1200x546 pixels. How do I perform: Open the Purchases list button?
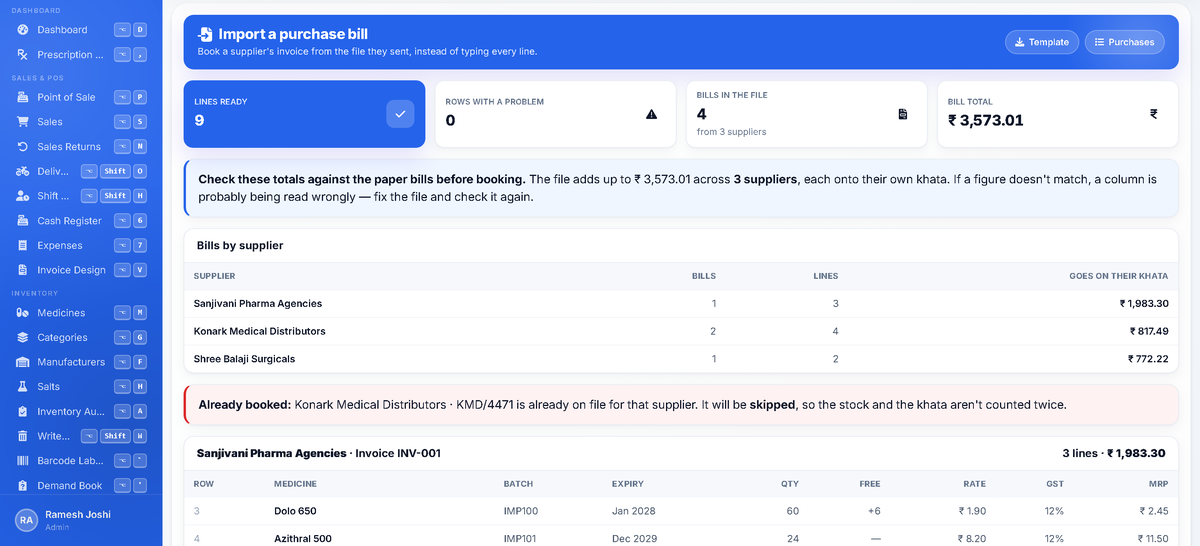[x=1124, y=42]
